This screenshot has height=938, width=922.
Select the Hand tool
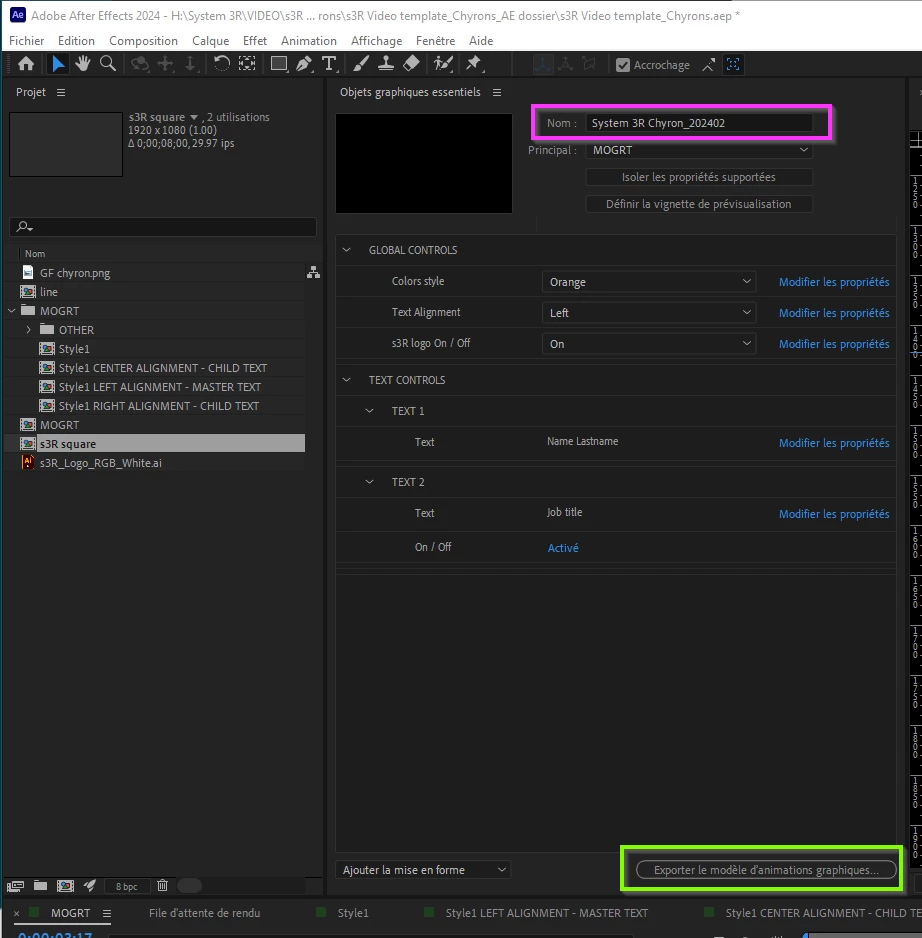click(x=83, y=64)
